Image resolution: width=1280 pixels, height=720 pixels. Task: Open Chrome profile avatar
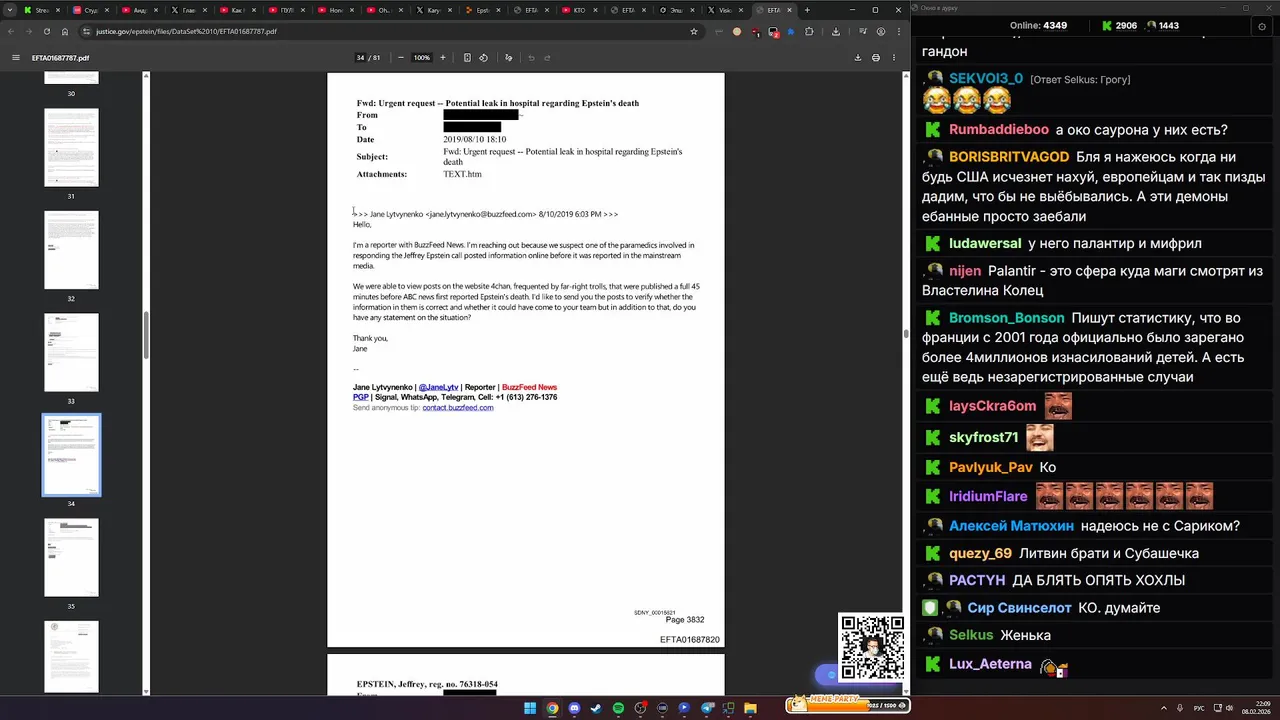pos(880,31)
